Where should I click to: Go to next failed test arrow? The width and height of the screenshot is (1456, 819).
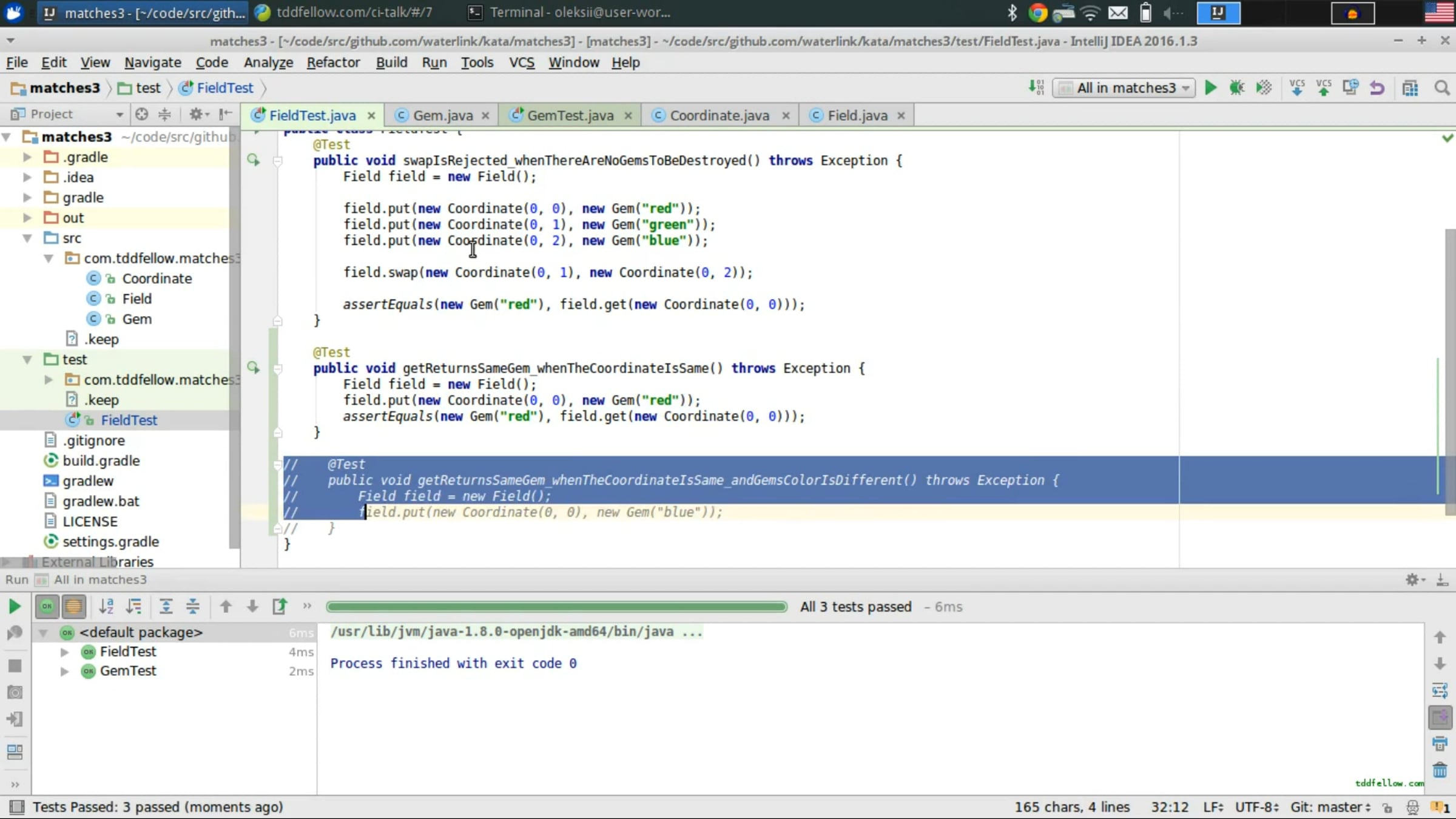[x=252, y=606]
